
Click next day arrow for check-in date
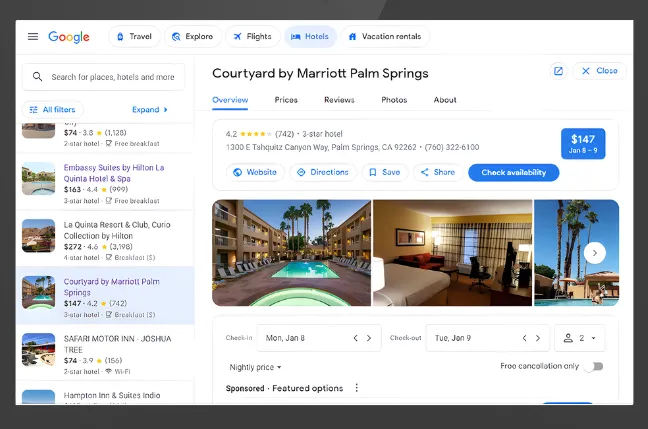coord(369,338)
